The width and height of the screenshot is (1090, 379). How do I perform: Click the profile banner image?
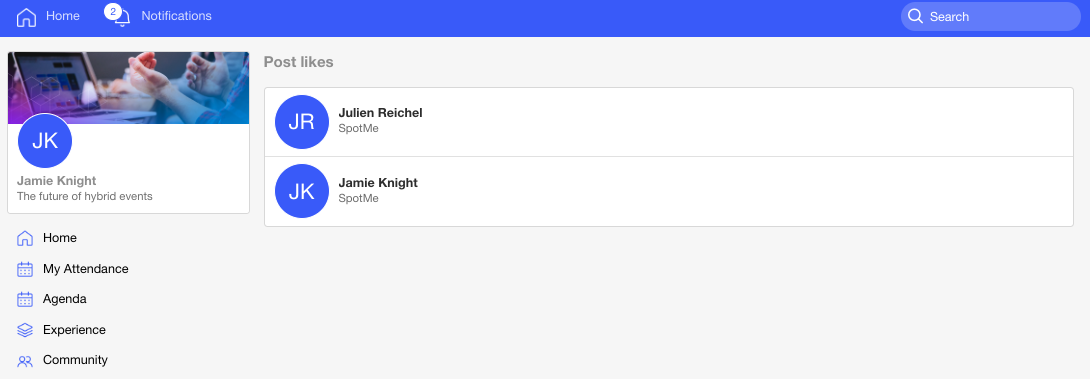click(x=129, y=88)
